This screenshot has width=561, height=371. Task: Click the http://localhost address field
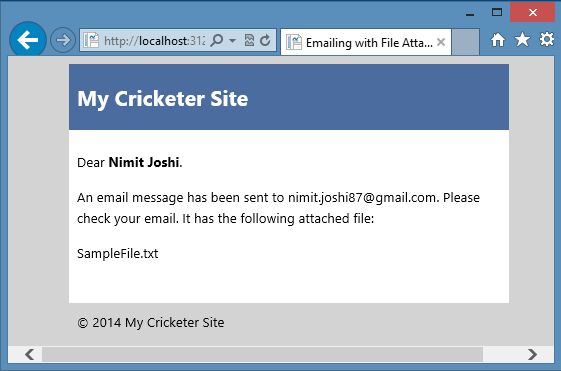[x=154, y=41]
